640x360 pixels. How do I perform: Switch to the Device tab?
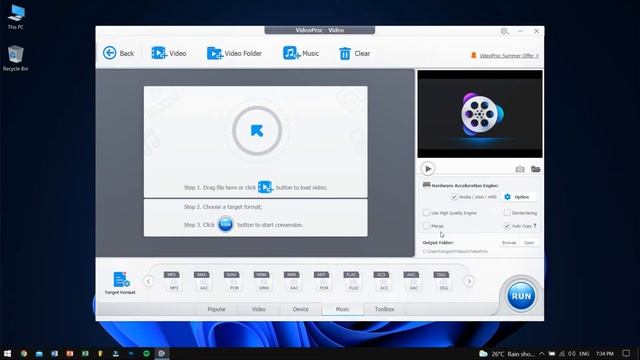(x=301, y=309)
